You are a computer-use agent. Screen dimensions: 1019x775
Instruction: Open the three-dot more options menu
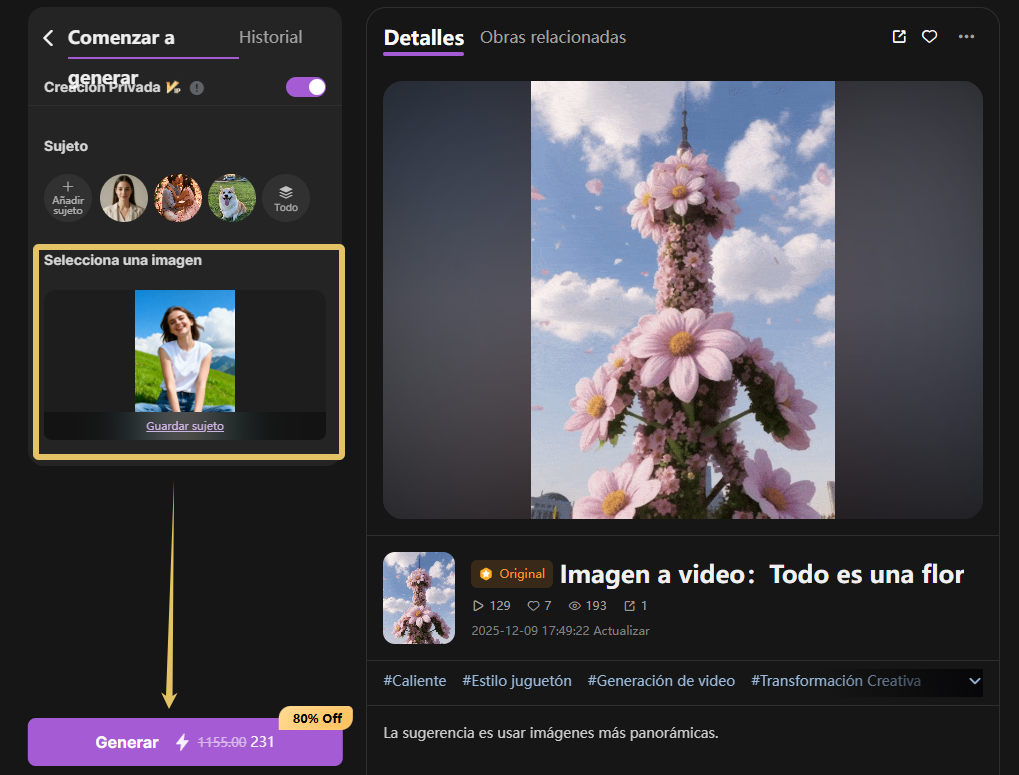point(966,36)
